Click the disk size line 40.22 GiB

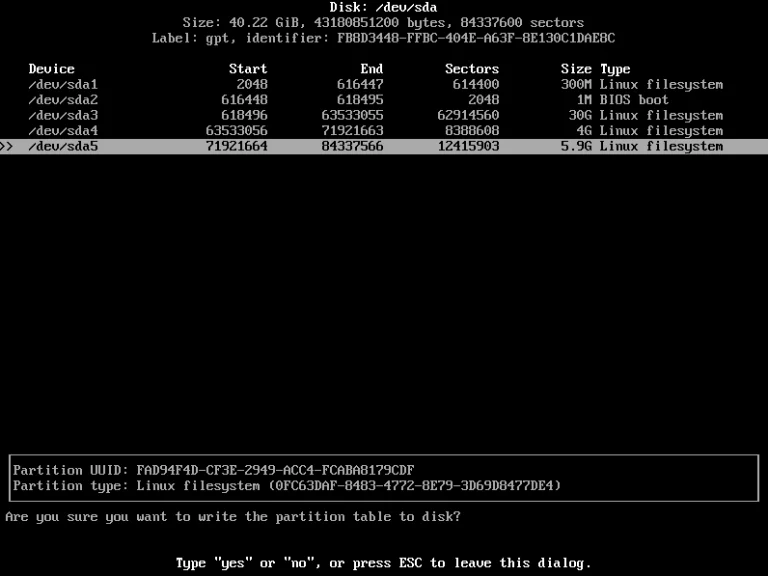click(x=384, y=23)
